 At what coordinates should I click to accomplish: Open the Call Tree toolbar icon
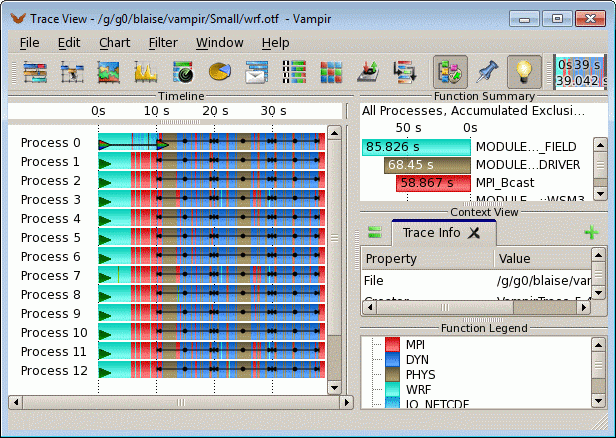405,72
